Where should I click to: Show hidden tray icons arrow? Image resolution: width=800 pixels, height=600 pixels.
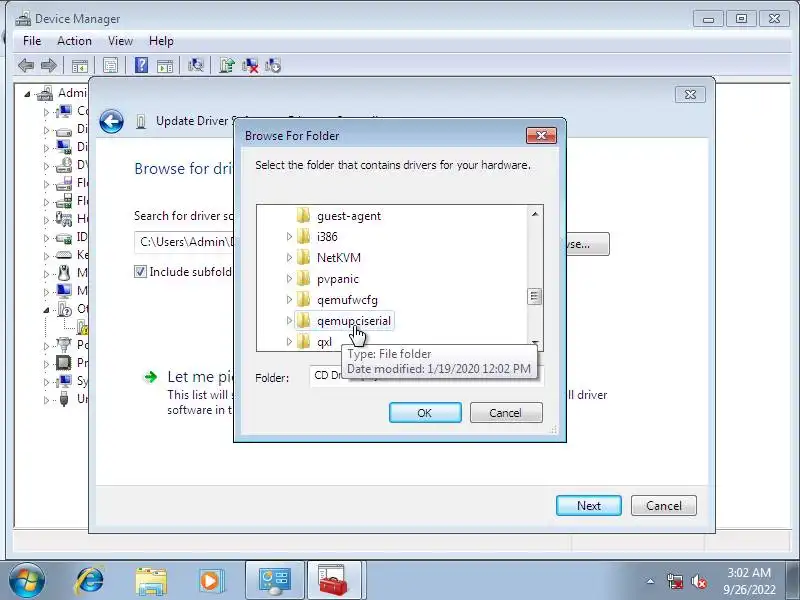(x=650, y=581)
